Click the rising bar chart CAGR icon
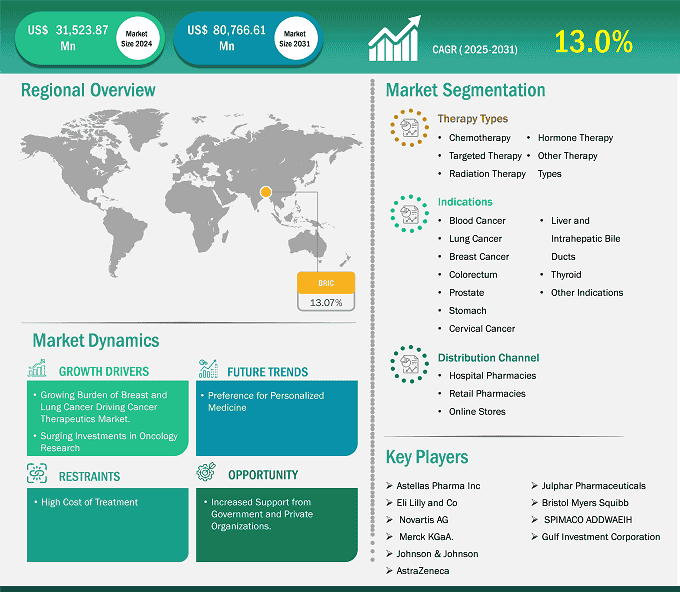Image resolution: width=680 pixels, height=592 pixels. pos(394,39)
